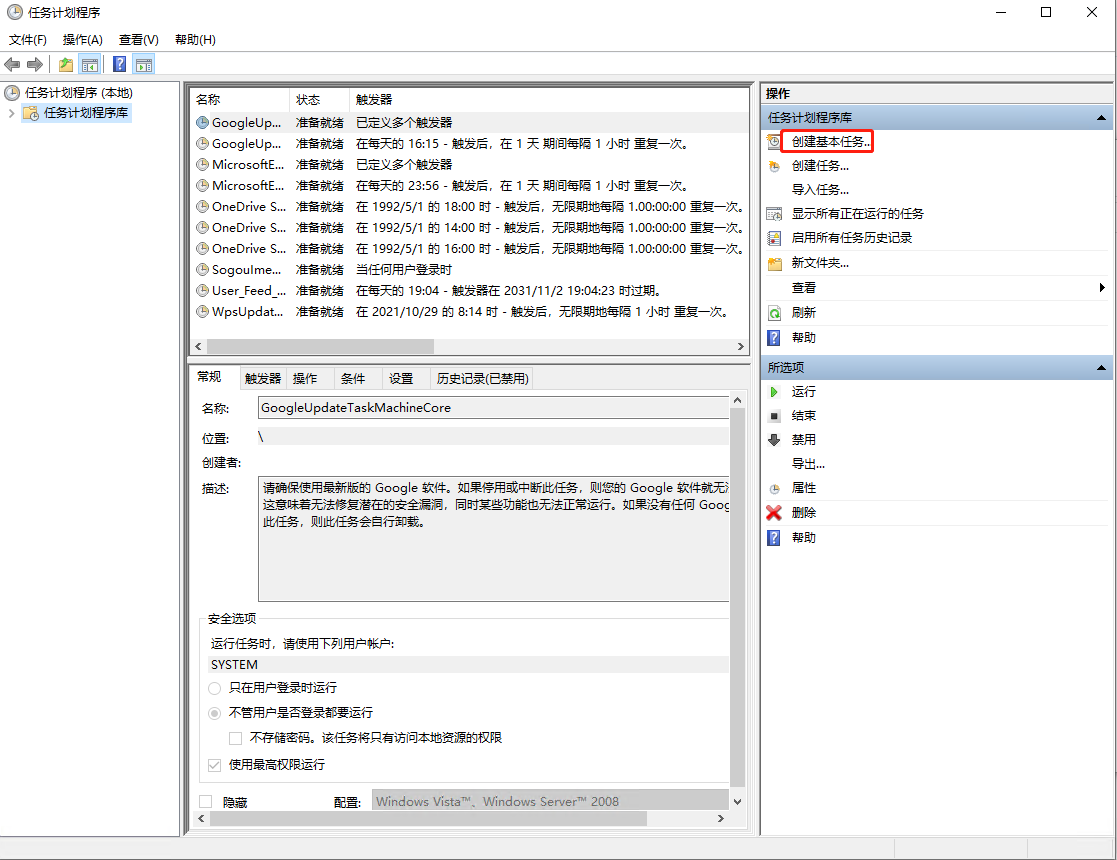Toggle the 隐藏 checkbox

pyautogui.click(x=206, y=802)
